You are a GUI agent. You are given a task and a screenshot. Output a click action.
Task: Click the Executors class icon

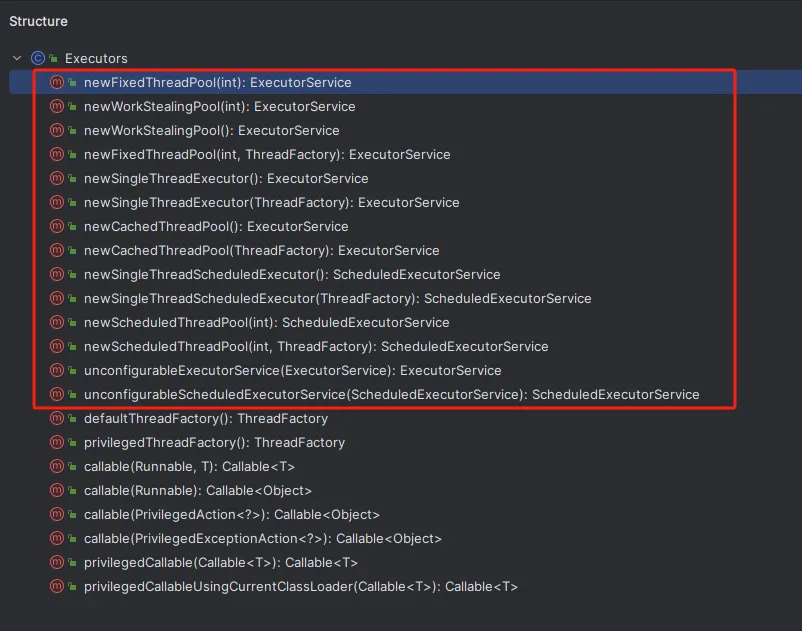(38, 58)
